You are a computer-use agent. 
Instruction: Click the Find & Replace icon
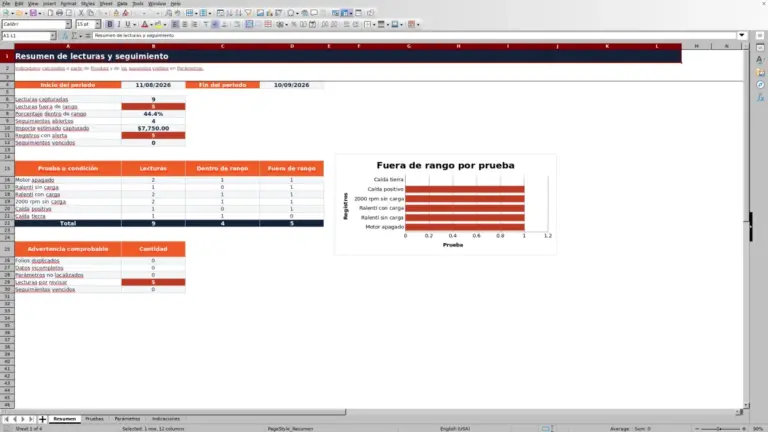tap(168, 13)
